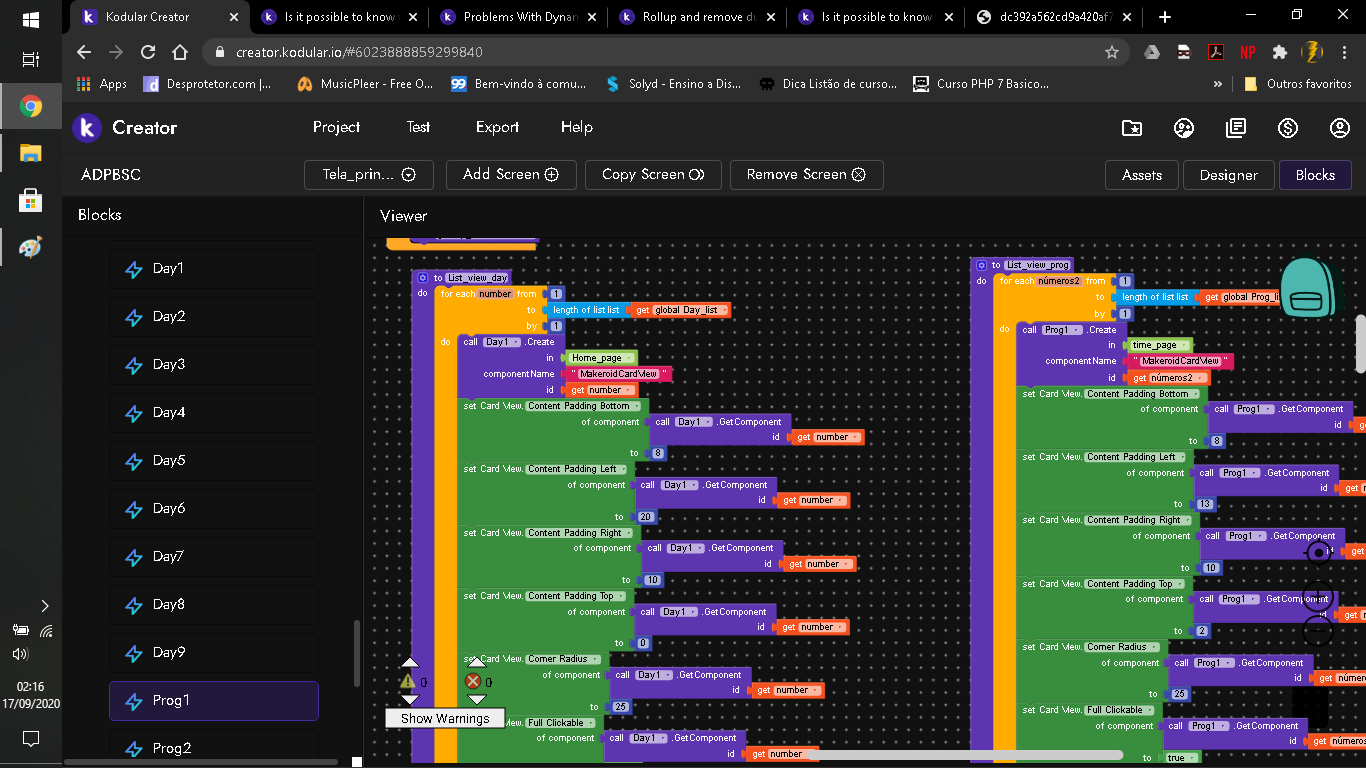Open the Tela_prin... screen selector dropdown

tap(369, 174)
